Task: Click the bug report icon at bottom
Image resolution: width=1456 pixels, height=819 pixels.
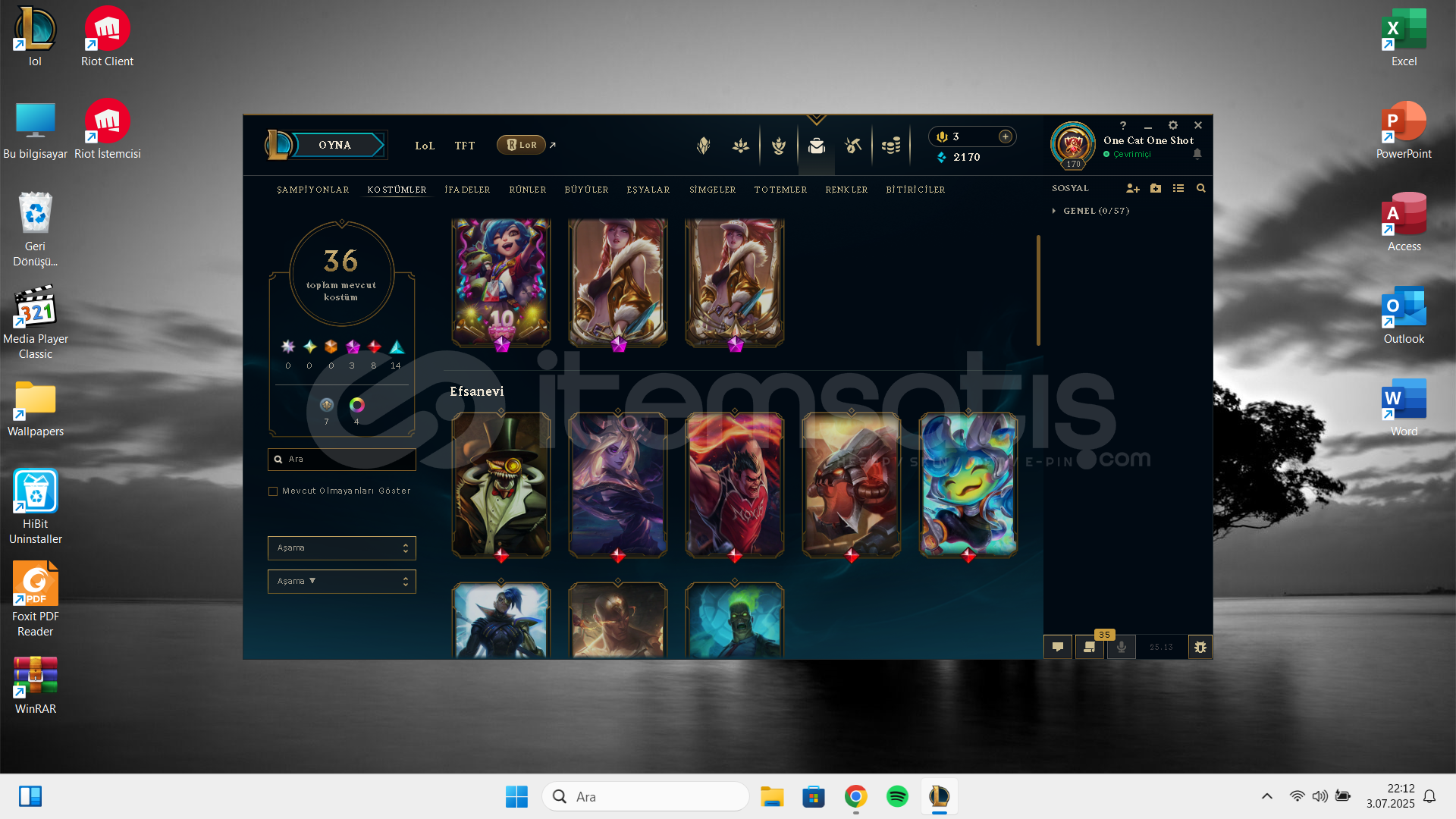Action: click(1200, 647)
